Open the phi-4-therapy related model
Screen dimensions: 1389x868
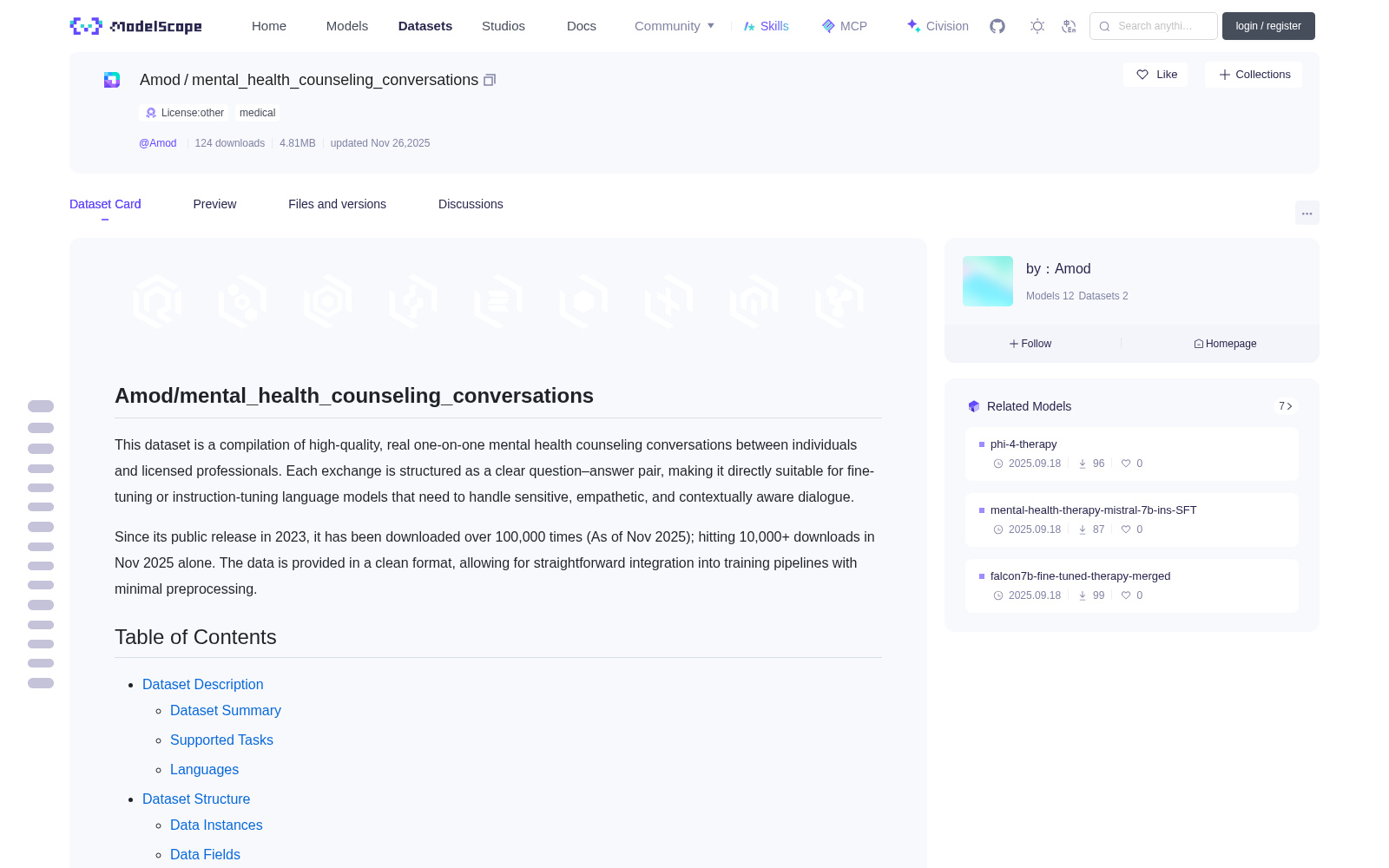coord(1024,444)
